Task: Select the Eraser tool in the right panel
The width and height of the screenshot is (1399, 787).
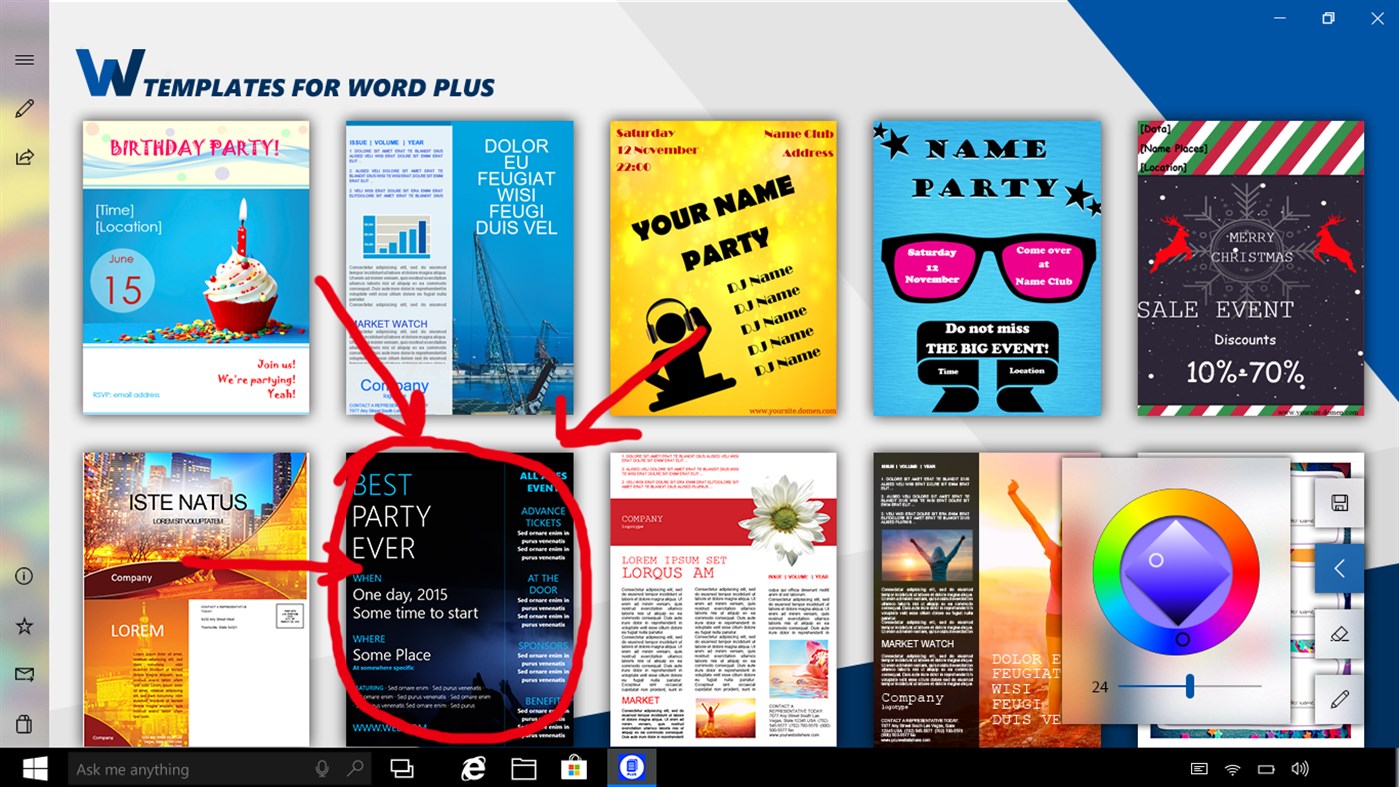Action: tap(1339, 633)
